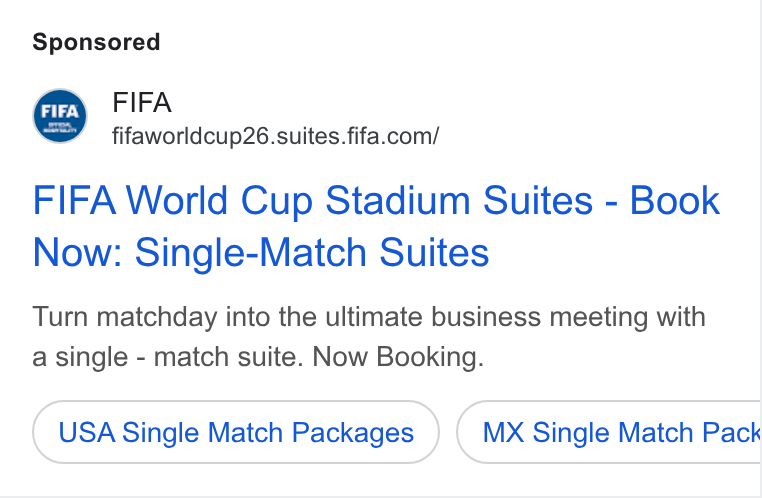Open the FIFA World Cup Stadium Suites headline
This screenshot has height=498, width=762.
point(376,226)
